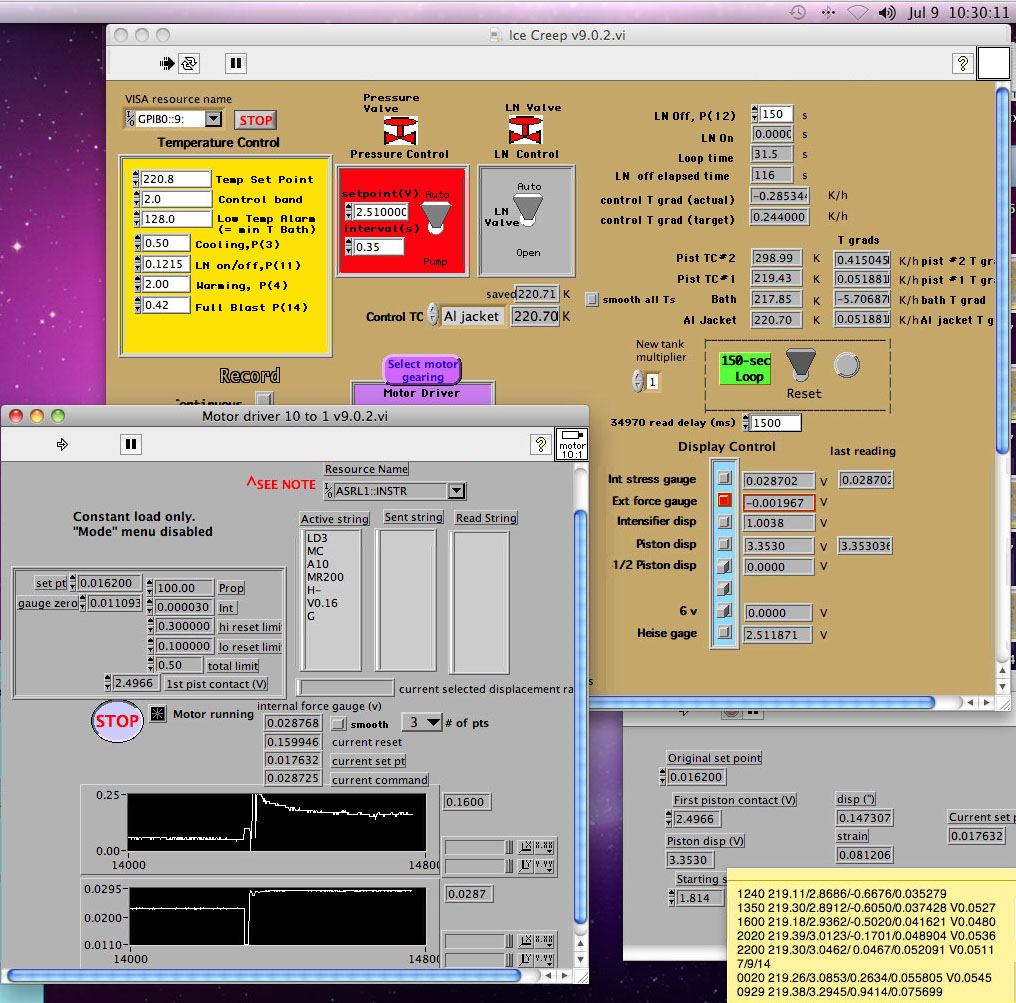Click the Run Continuously icon in Ice Creep toolbar
Image resolution: width=1016 pixels, height=1003 pixels.
click(x=189, y=63)
